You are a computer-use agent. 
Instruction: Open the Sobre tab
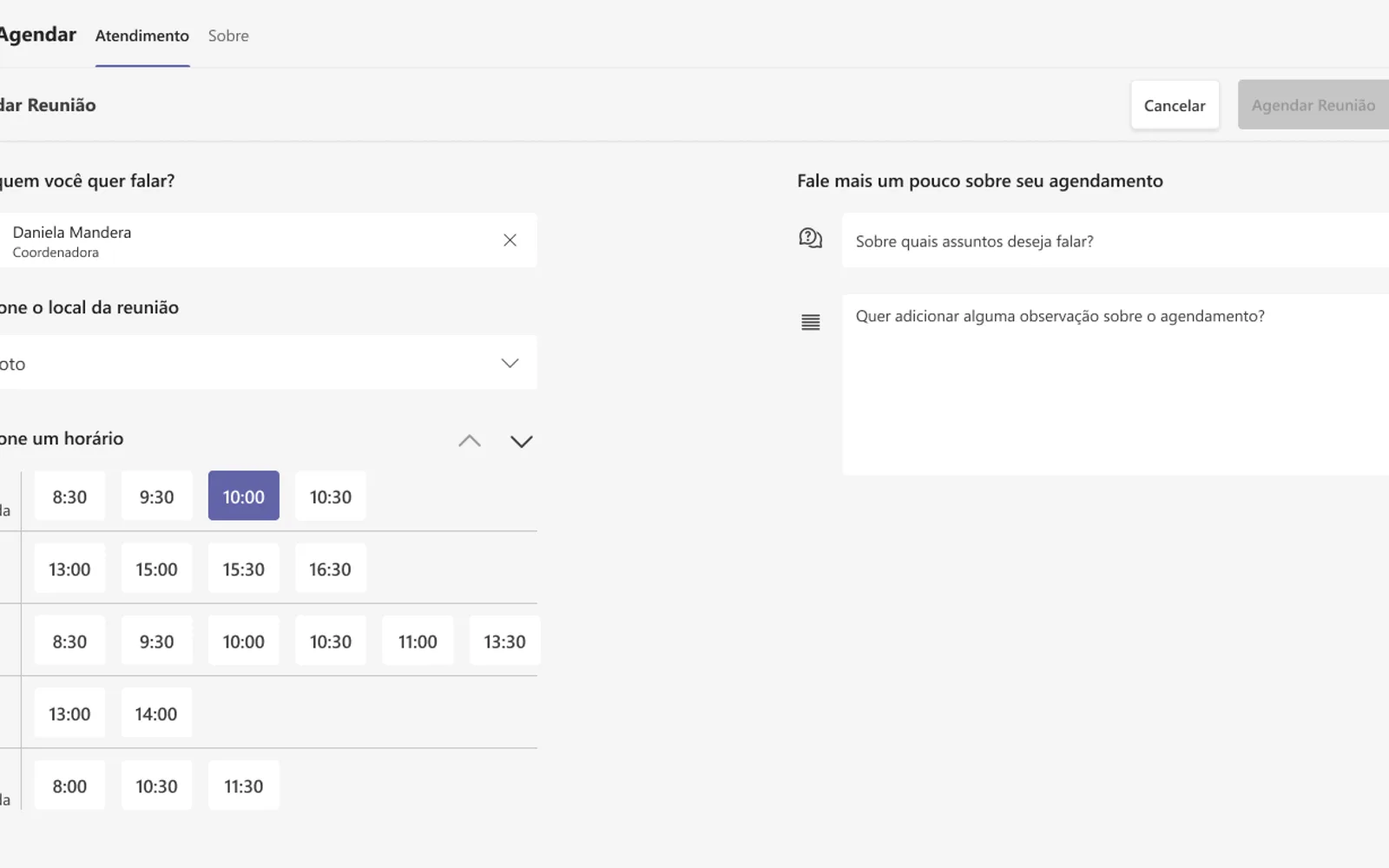(228, 36)
